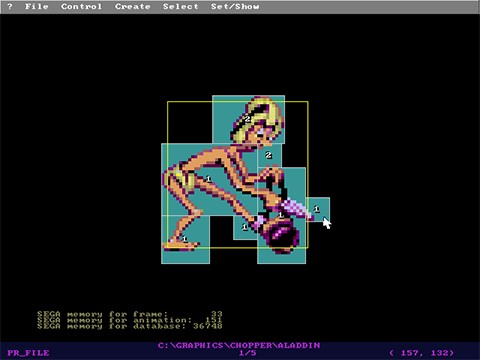The image size is (480, 360).
Task: Open the File menu
Action: tap(37, 6)
